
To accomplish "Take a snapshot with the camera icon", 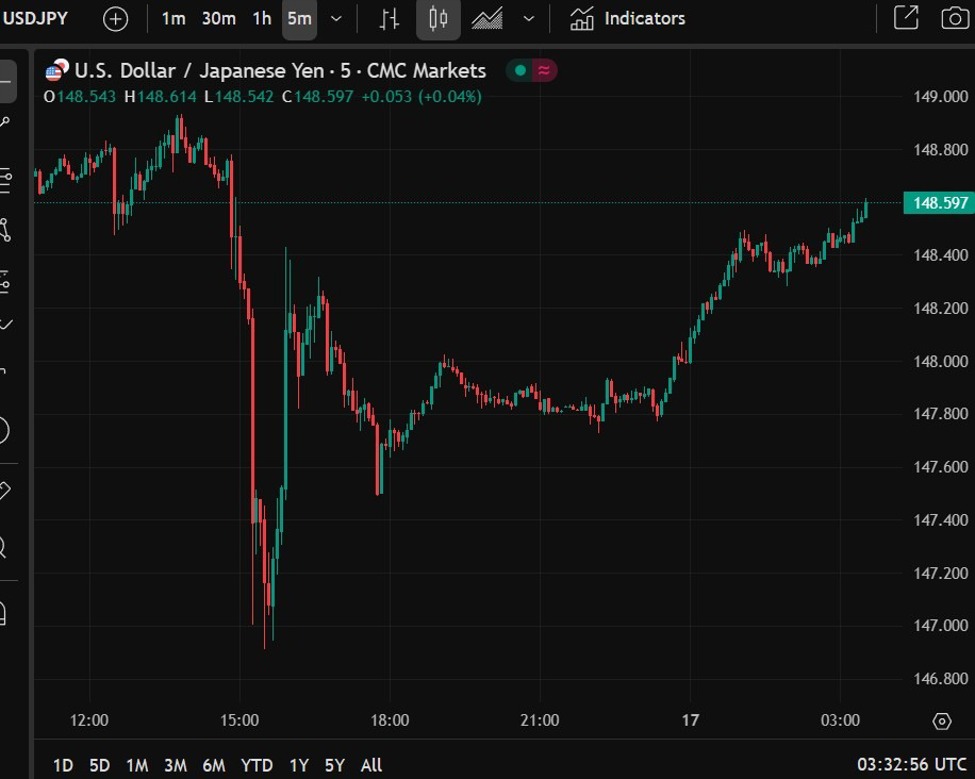I will (x=955, y=18).
